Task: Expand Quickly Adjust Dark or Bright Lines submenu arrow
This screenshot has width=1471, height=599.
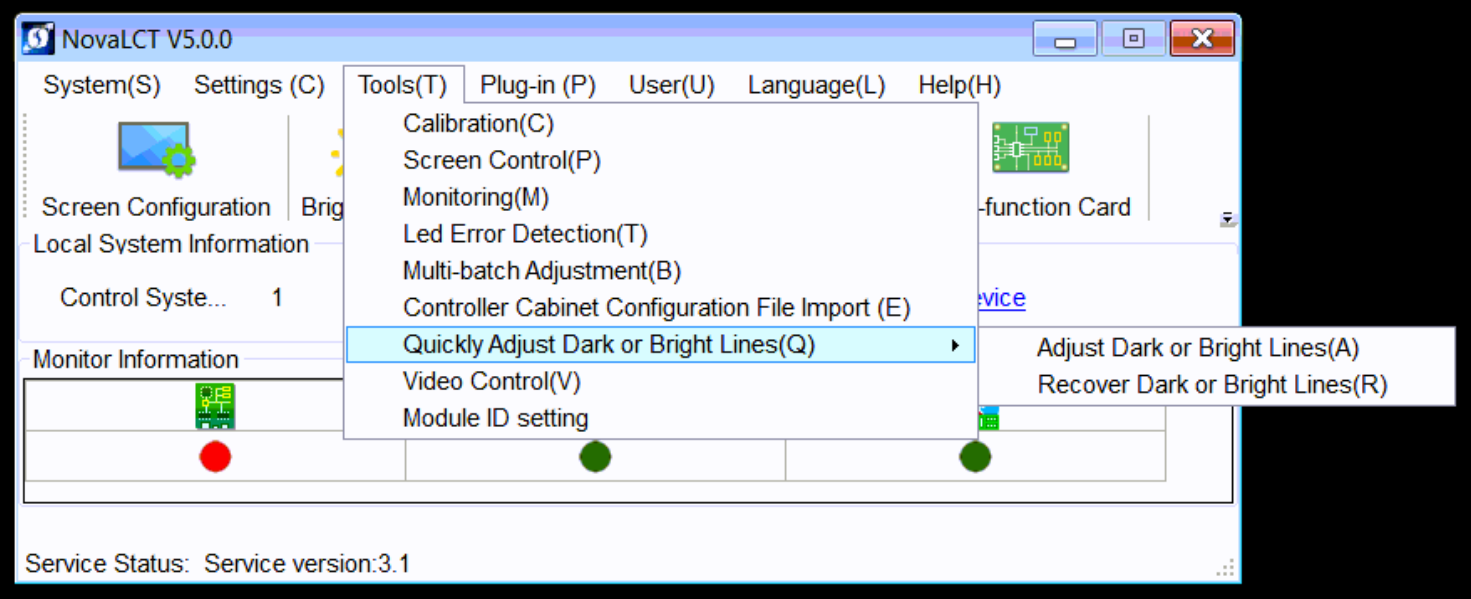Action: coord(955,345)
